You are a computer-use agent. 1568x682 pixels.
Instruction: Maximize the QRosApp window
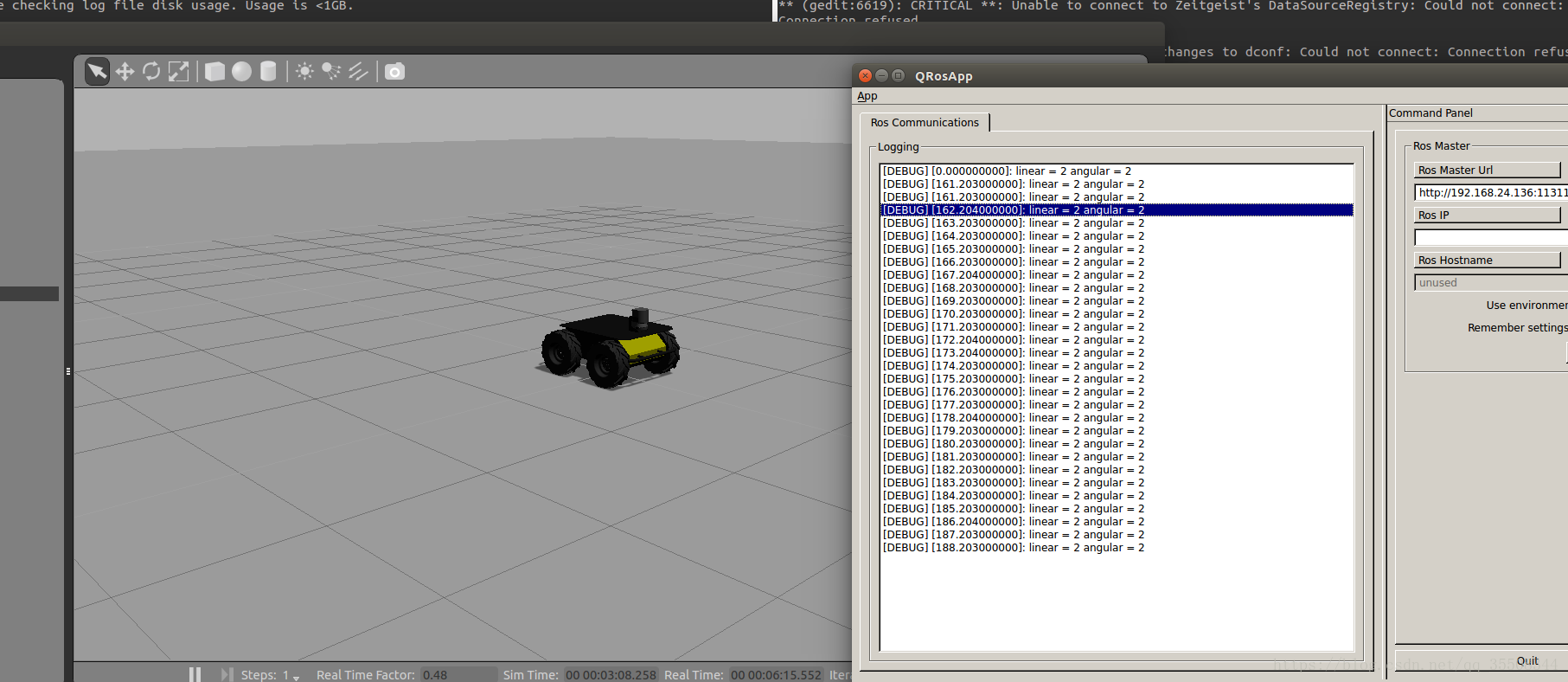pos(899,76)
